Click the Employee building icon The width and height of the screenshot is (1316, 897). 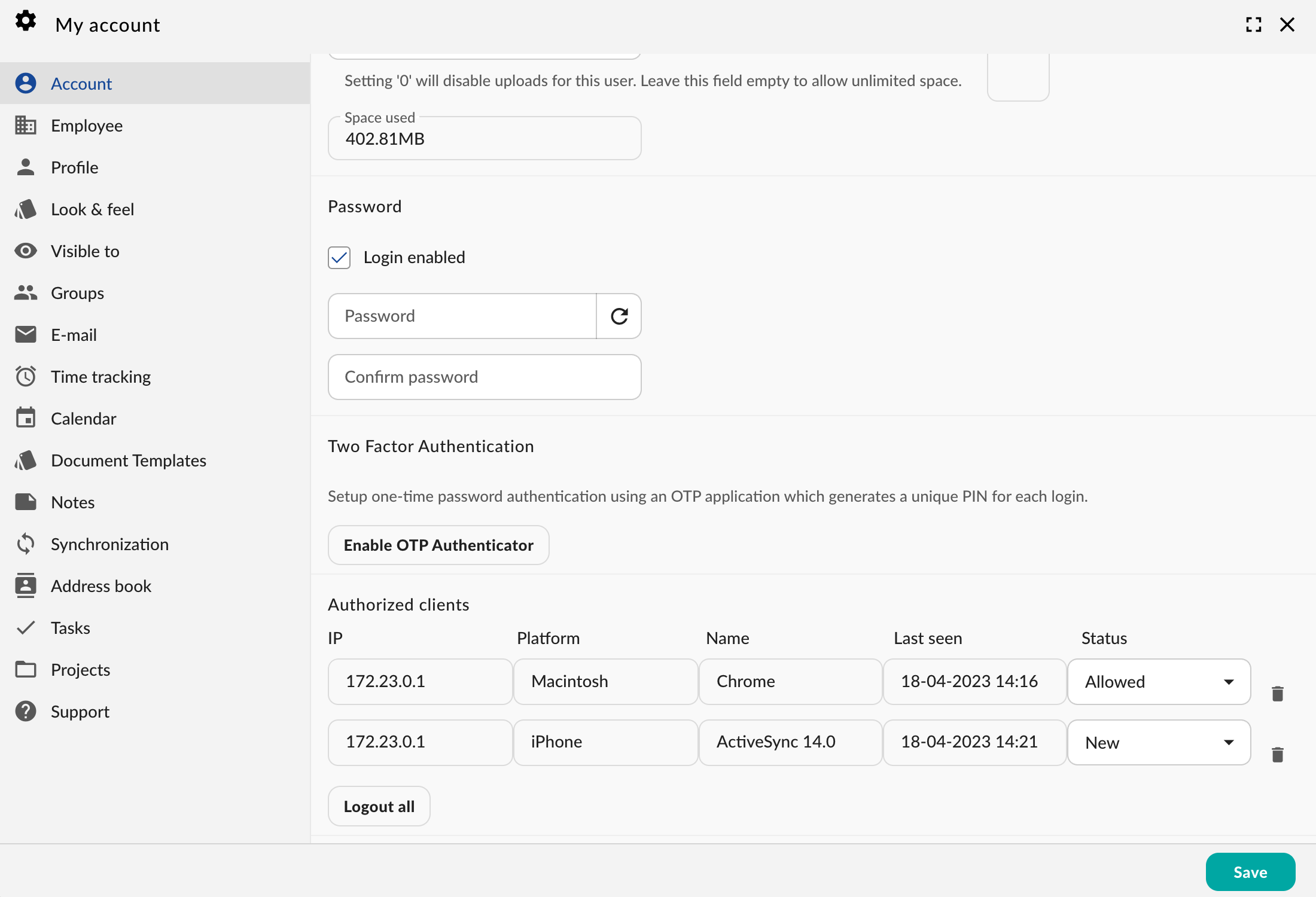(x=26, y=125)
